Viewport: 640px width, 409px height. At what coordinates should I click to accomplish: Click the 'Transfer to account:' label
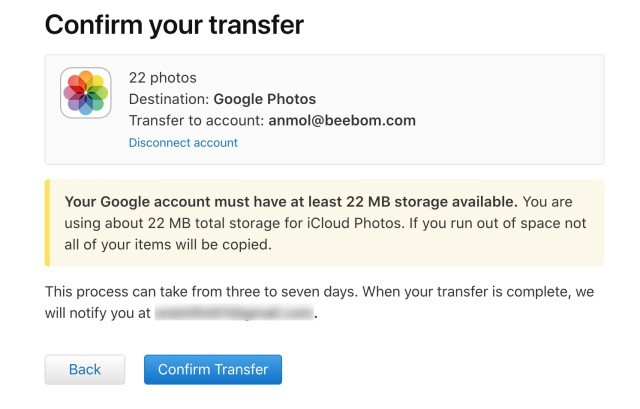click(196, 120)
